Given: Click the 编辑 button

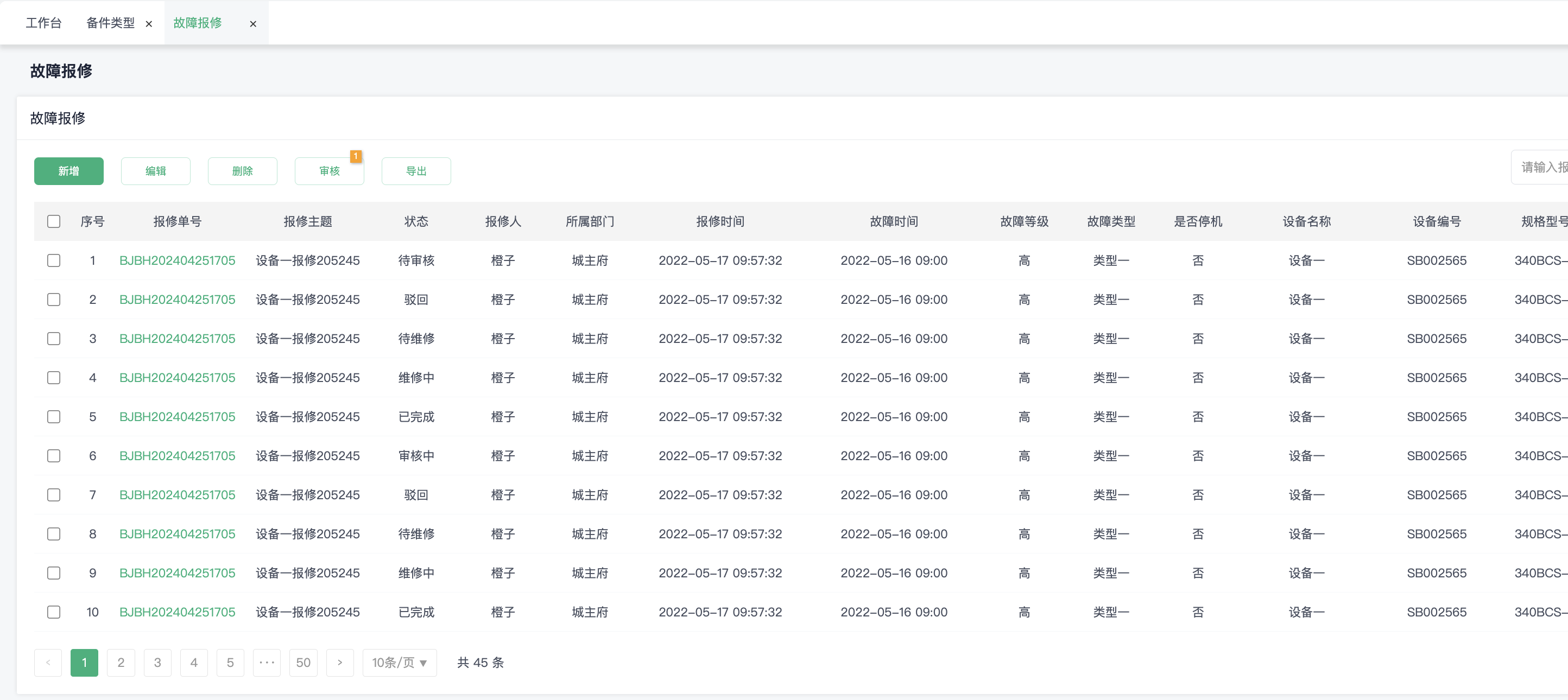Looking at the screenshot, I should (156, 171).
